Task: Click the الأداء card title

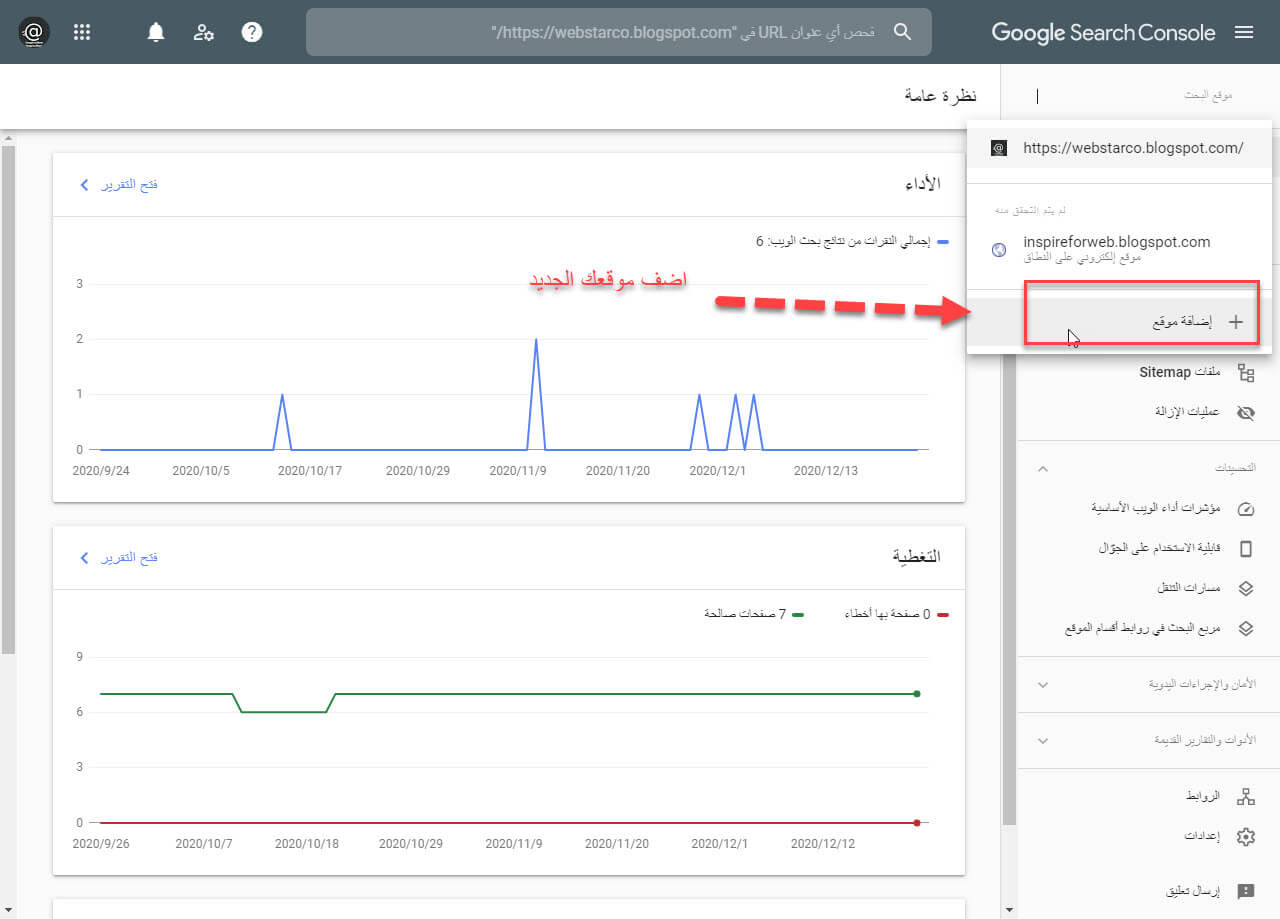Action: (x=920, y=185)
